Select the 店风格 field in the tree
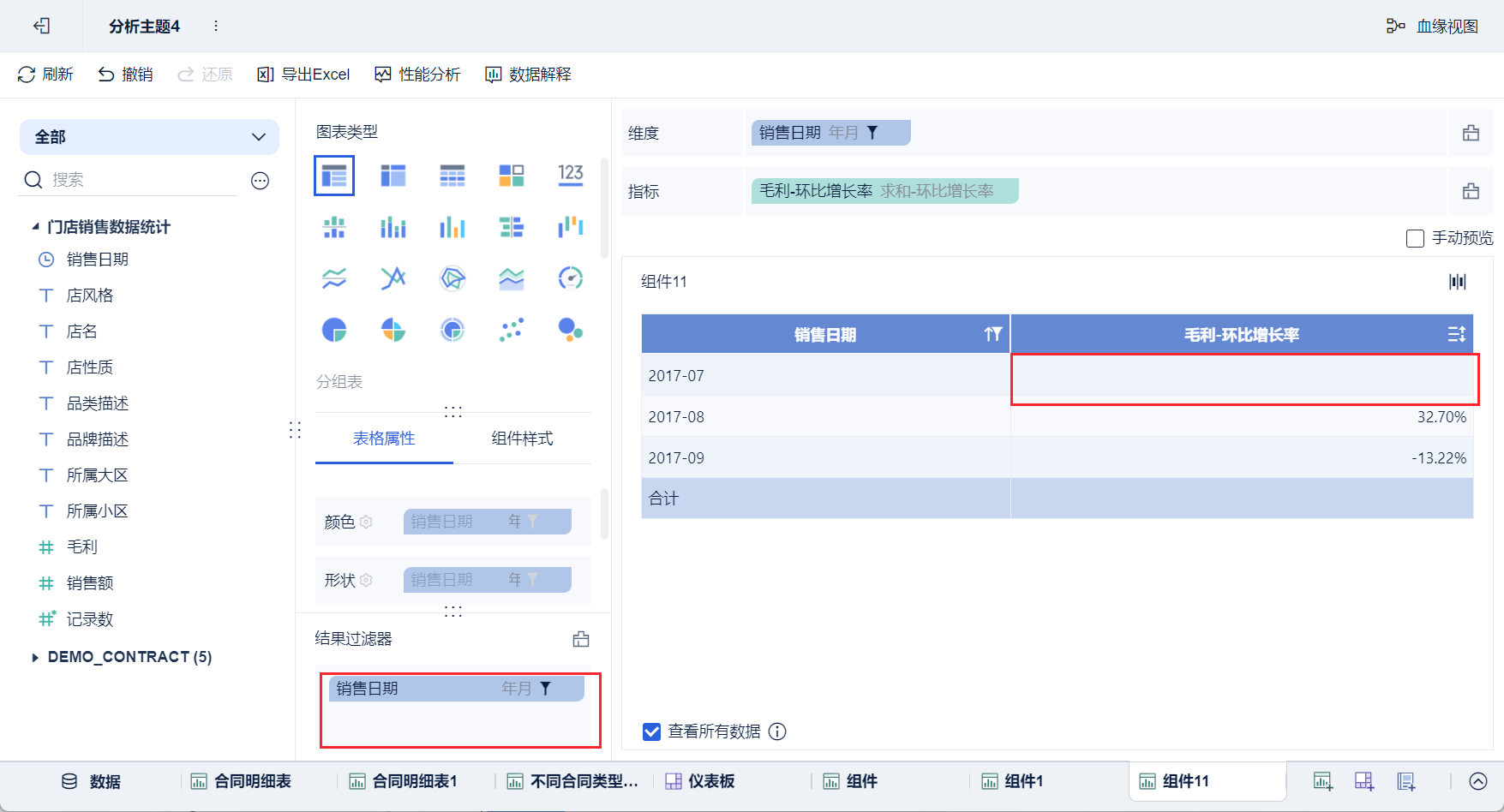This screenshot has height=812, width=1504. (90, 296)
